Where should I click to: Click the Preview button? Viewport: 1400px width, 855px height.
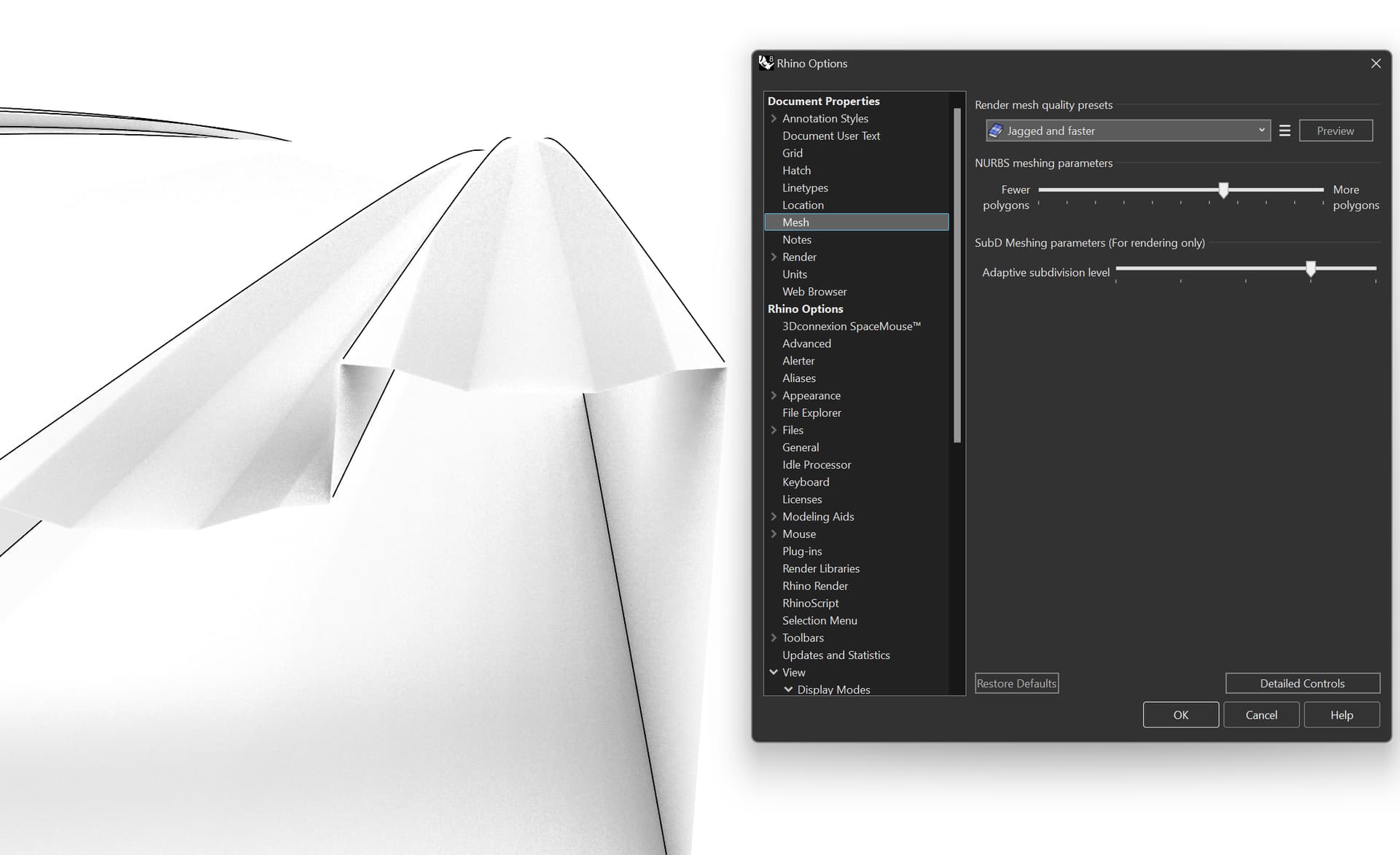1335,130
